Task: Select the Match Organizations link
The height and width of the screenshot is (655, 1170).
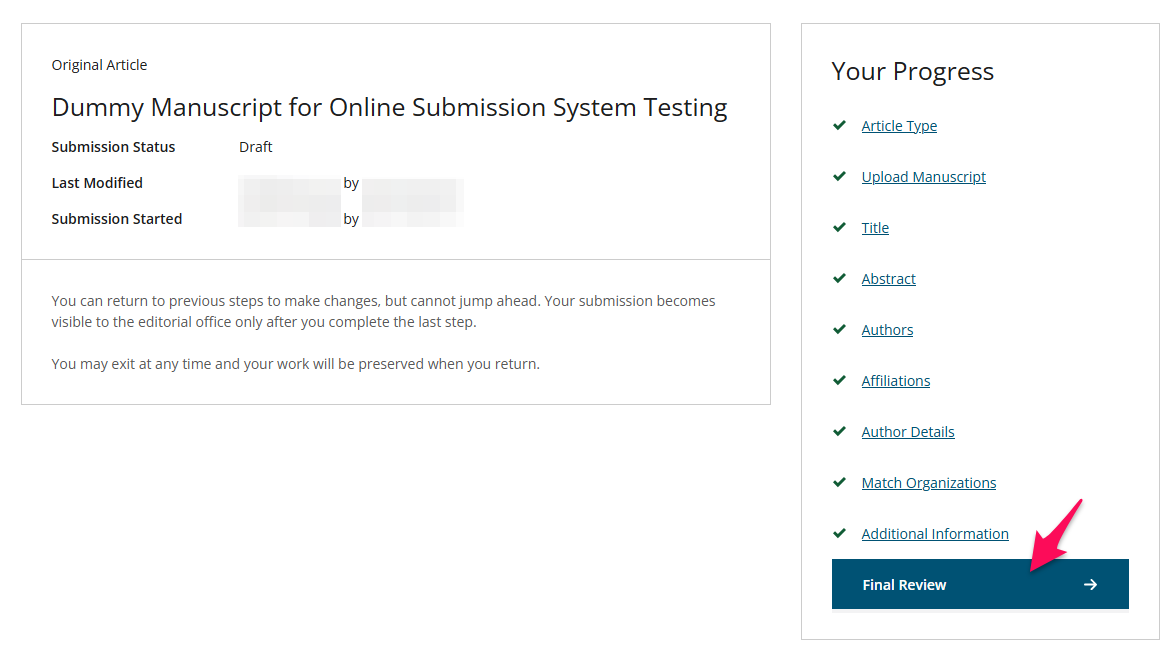Action: 929,483
